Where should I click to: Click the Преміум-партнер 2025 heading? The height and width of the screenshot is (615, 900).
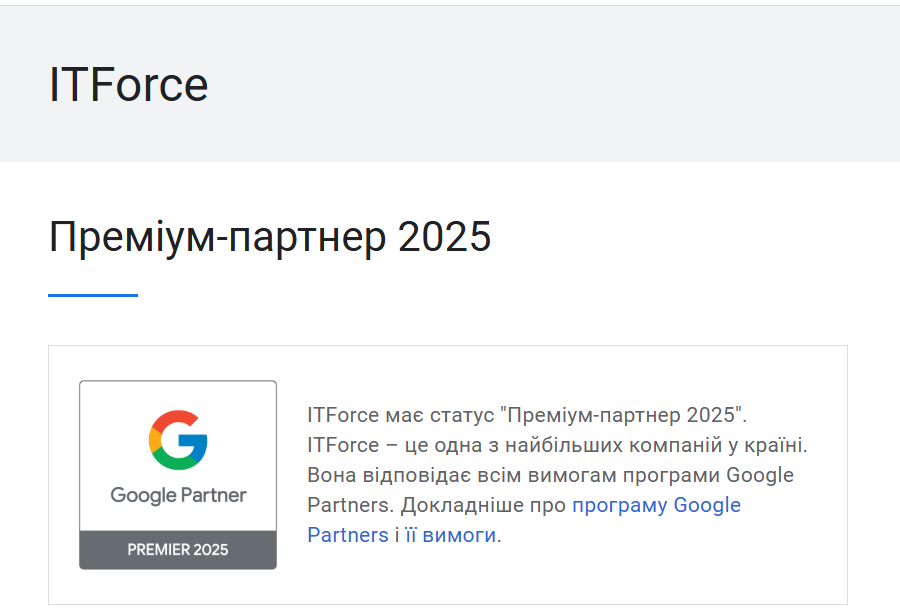[270, 237]
